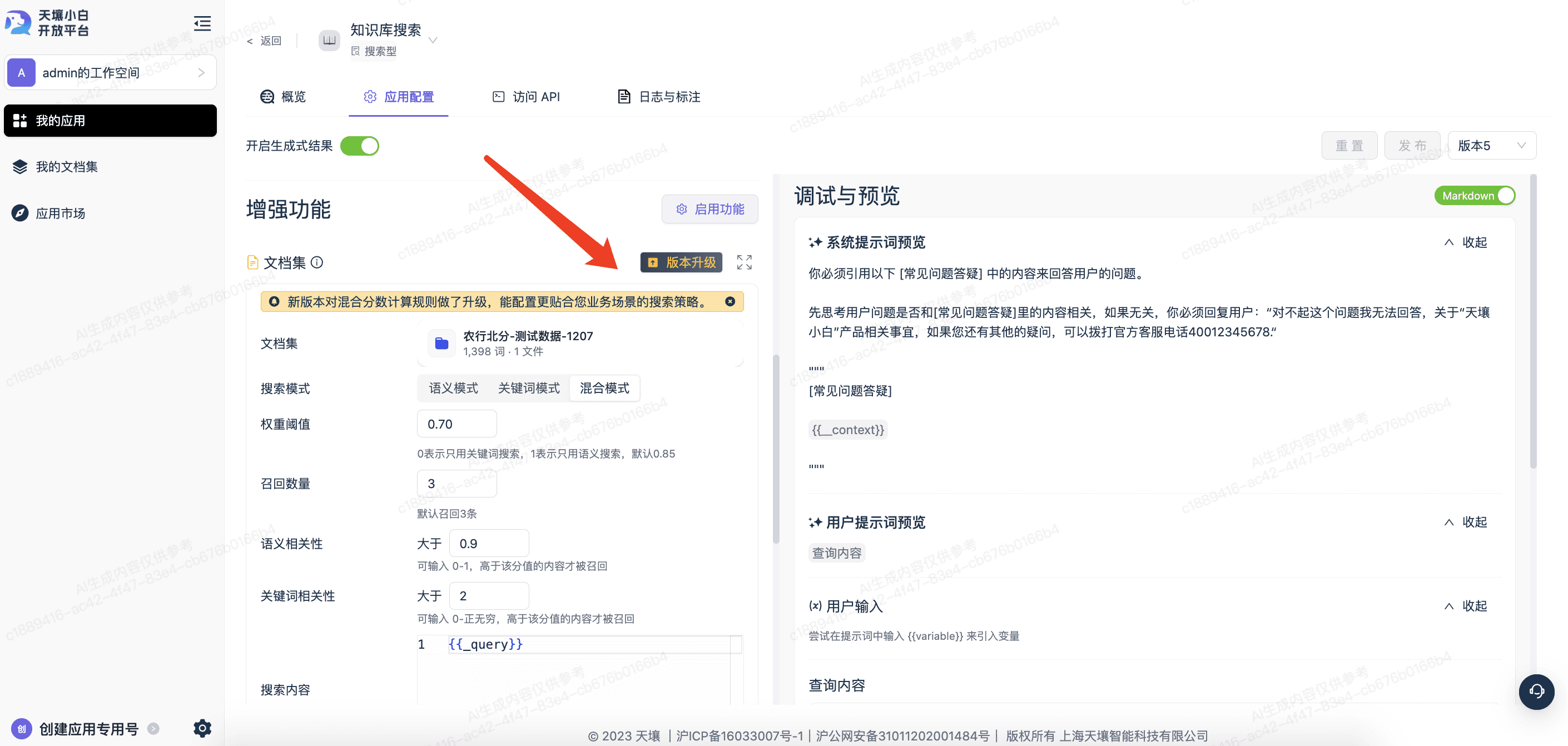Click the info icon next to 文档集
The width and height of the screenshot is (1568, 746).
[x=317, y=262]
